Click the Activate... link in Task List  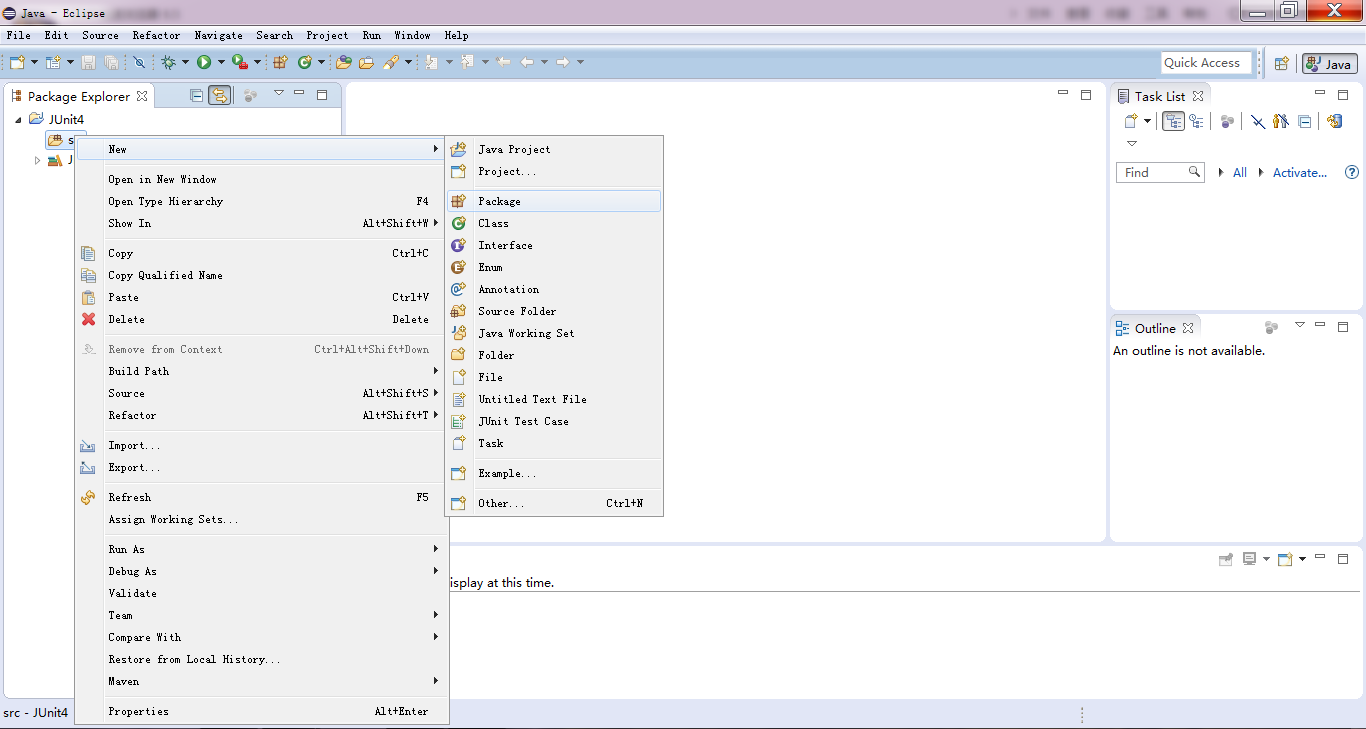pyautogui.click(x=1299, y=172)
